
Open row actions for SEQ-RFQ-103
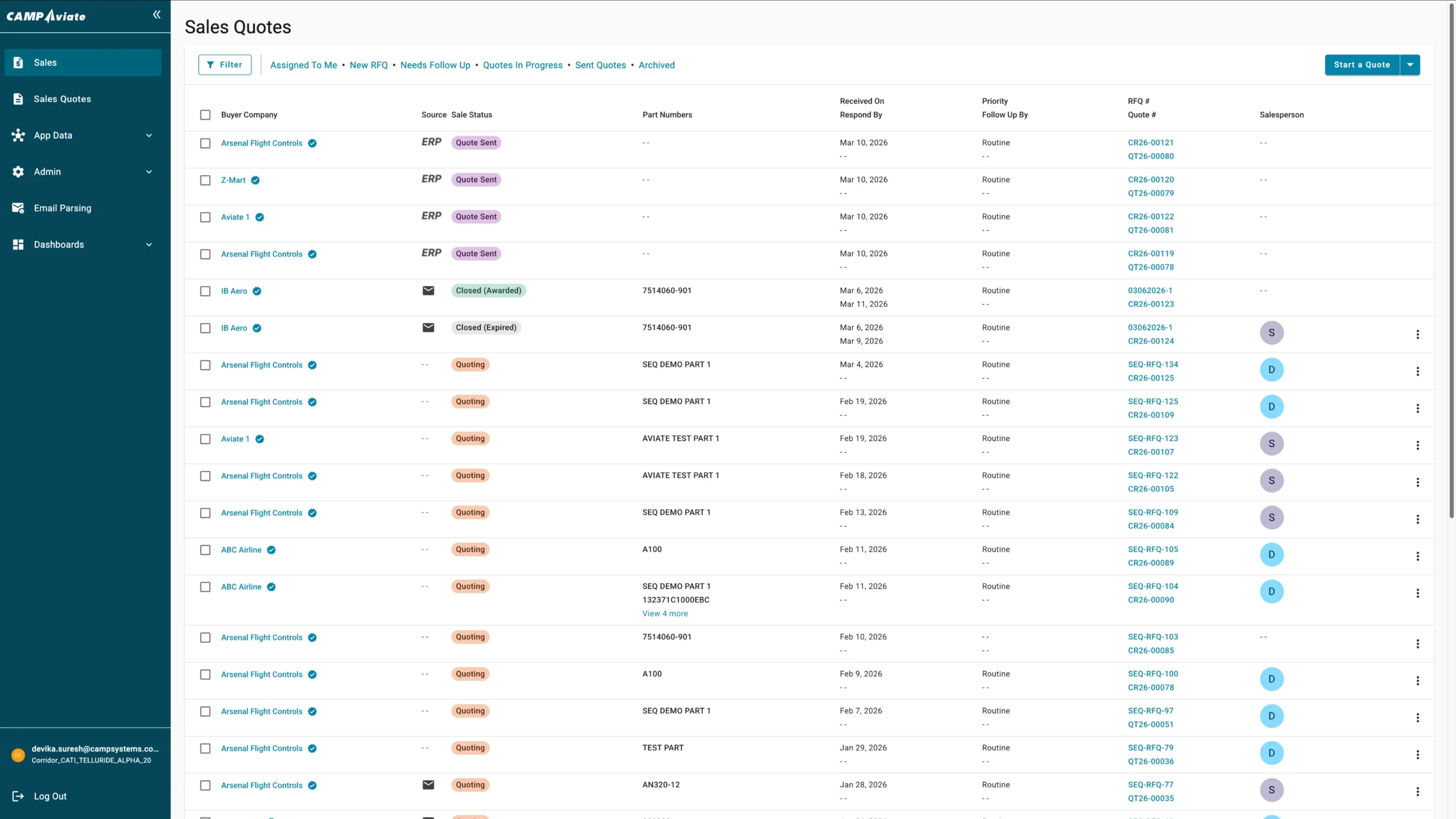pos(1417,644)
